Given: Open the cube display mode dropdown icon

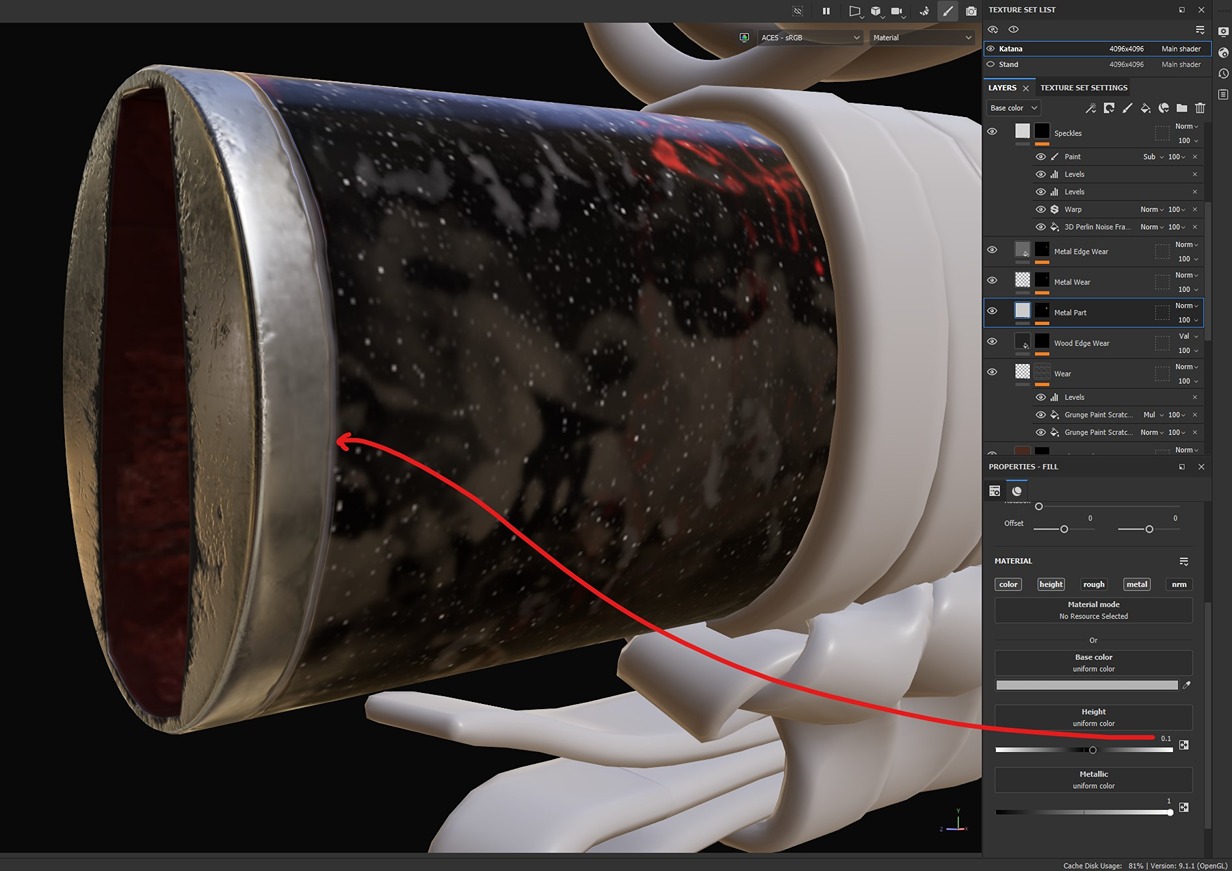Looking at the screenshot, I should [x=876, y=11].
